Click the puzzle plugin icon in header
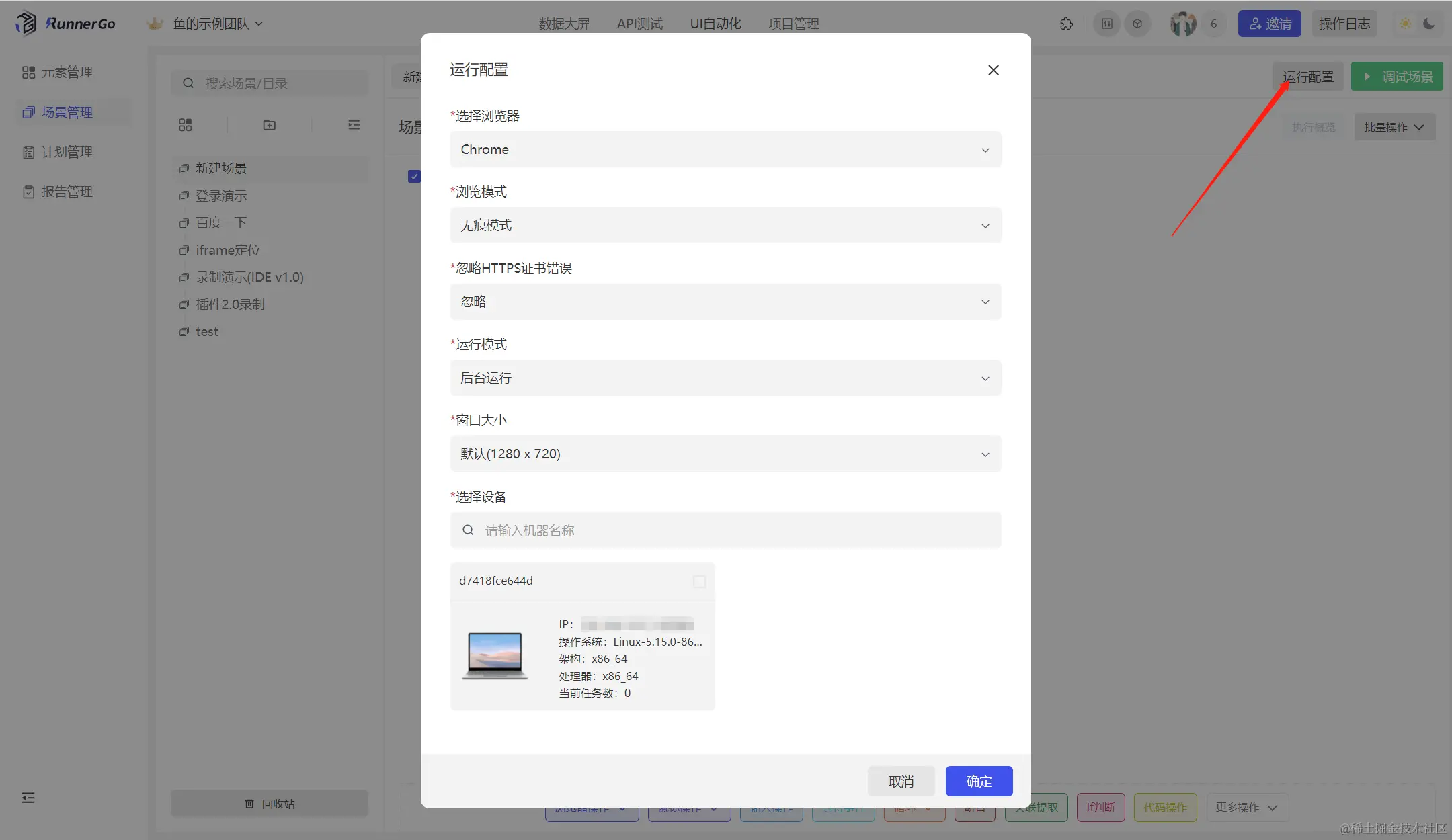Image resolution: width=1452 pixels, height=840 pixels. point(1066,24)
